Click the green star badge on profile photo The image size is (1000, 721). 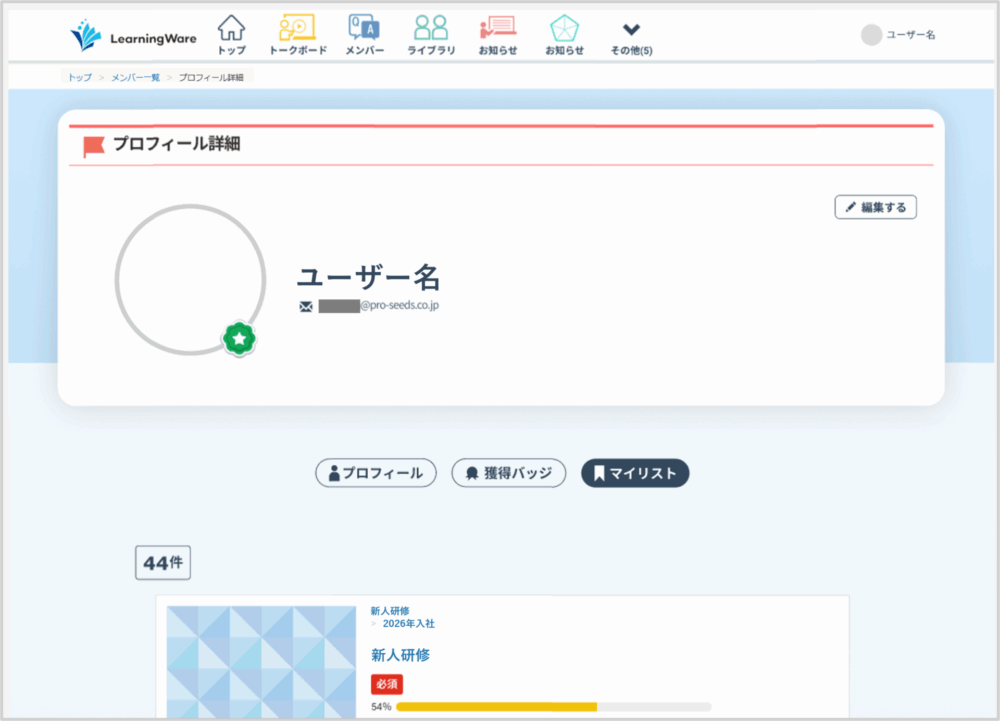pyautogui.click(x=239, y=340)
